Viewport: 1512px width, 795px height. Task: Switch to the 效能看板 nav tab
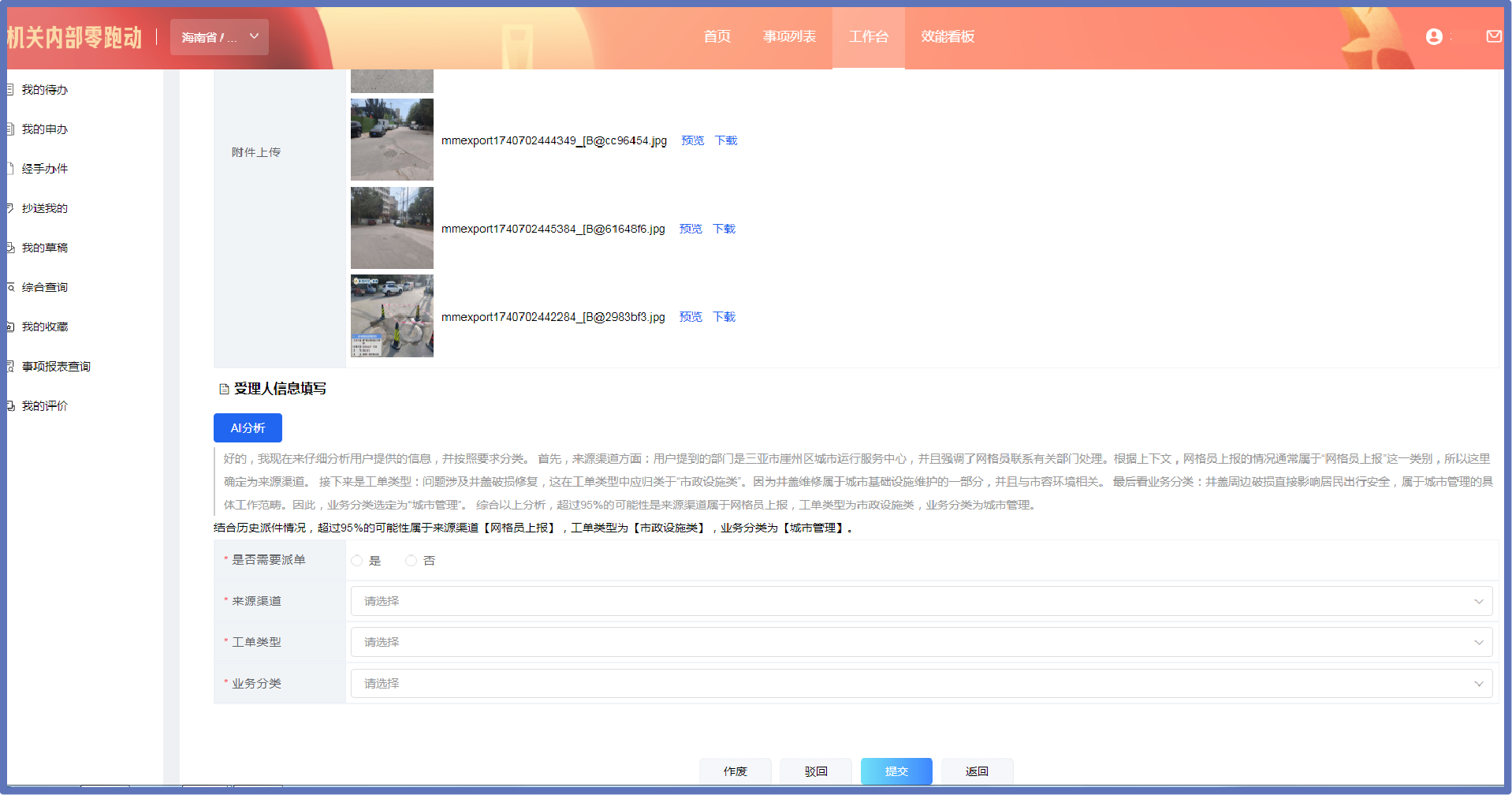pyautogui.click(x=948, y=36)
